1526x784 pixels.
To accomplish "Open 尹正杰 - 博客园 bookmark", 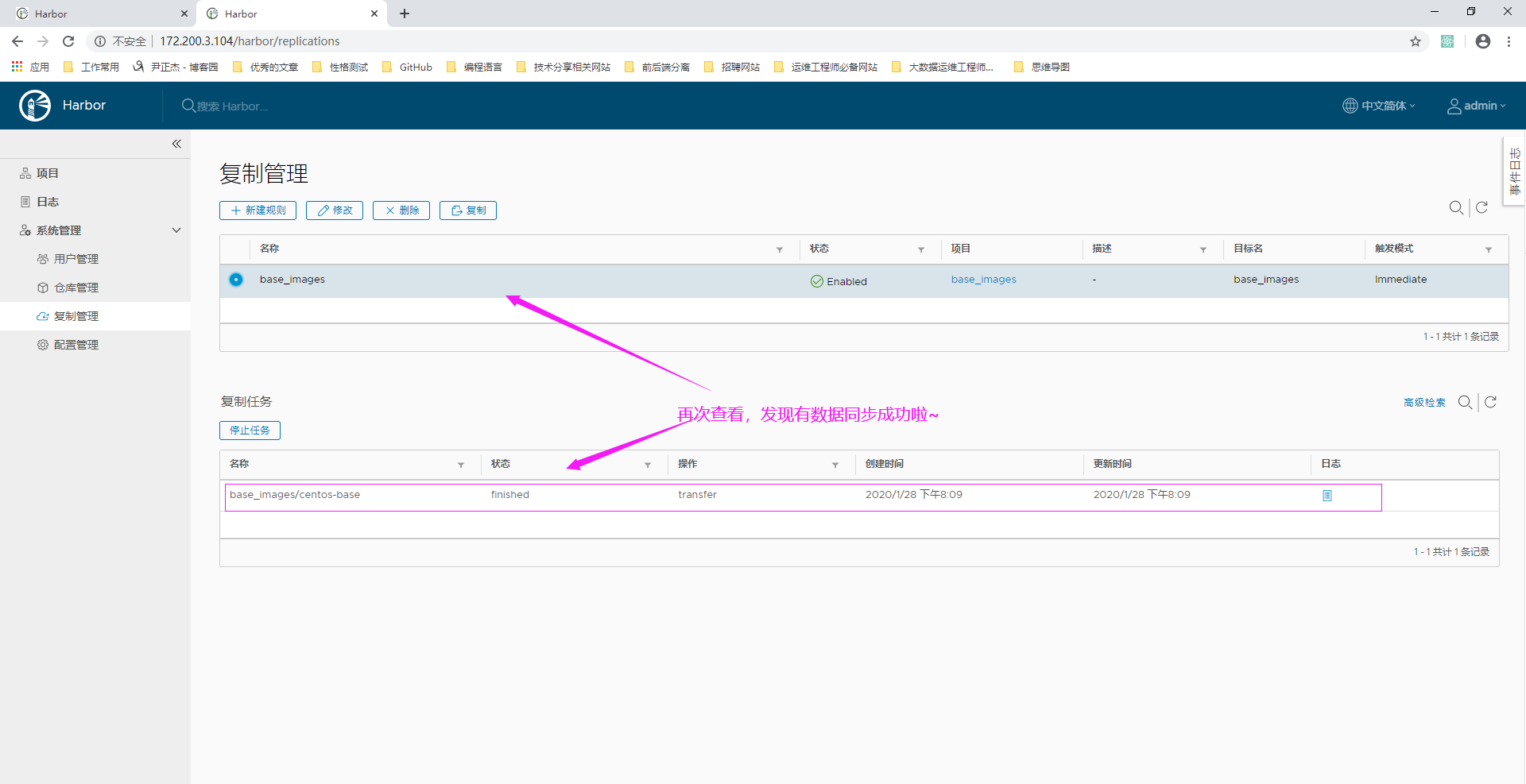I will (x=176, y=67).
